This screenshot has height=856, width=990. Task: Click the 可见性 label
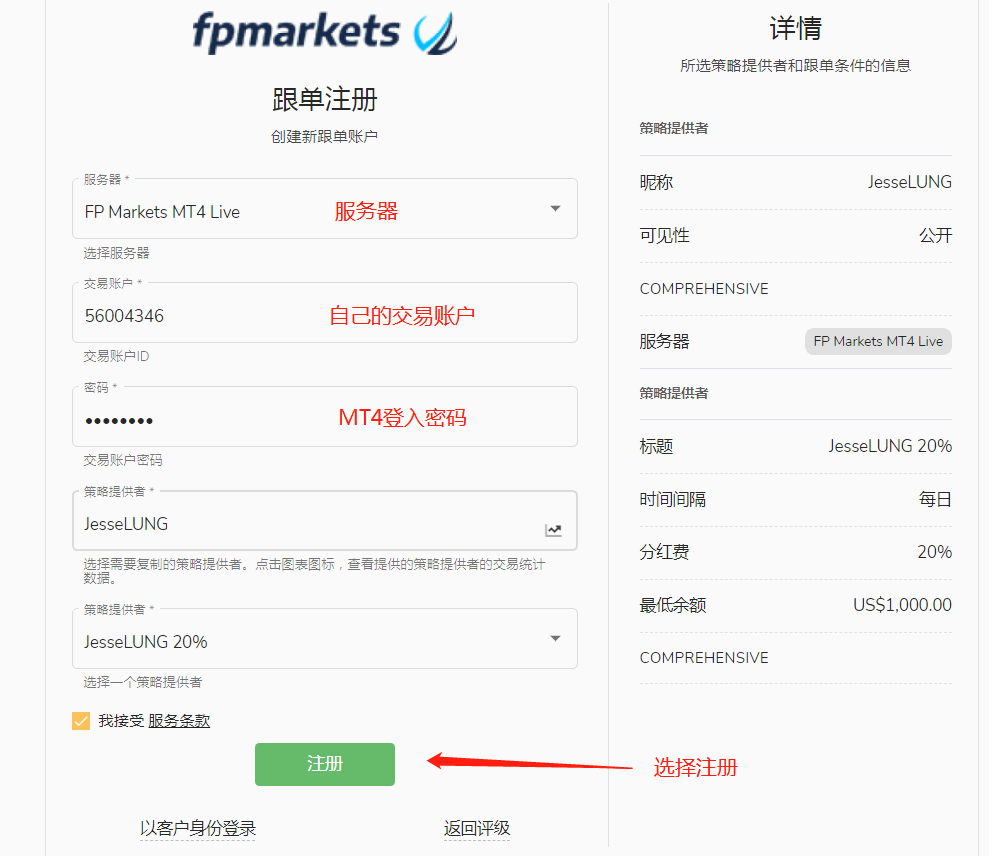(x=664, y=235)
